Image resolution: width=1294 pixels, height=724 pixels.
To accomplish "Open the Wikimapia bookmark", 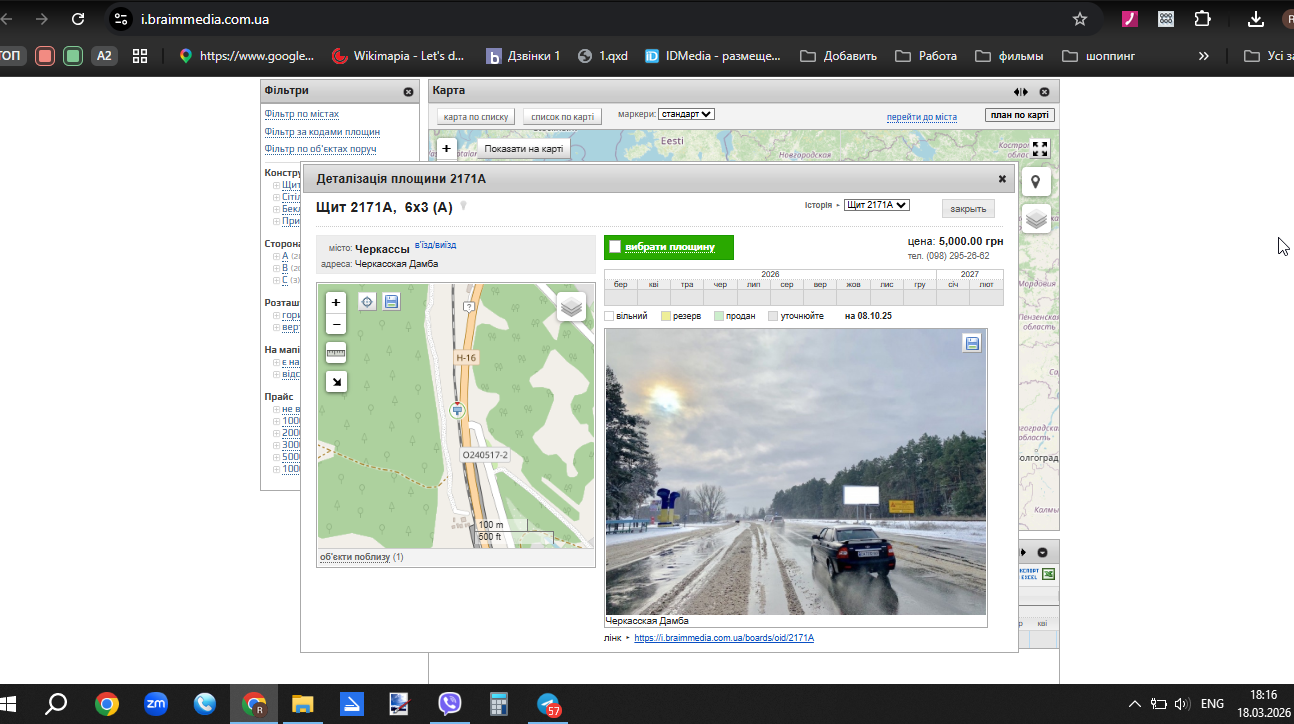I will click(x=398, y=56).
